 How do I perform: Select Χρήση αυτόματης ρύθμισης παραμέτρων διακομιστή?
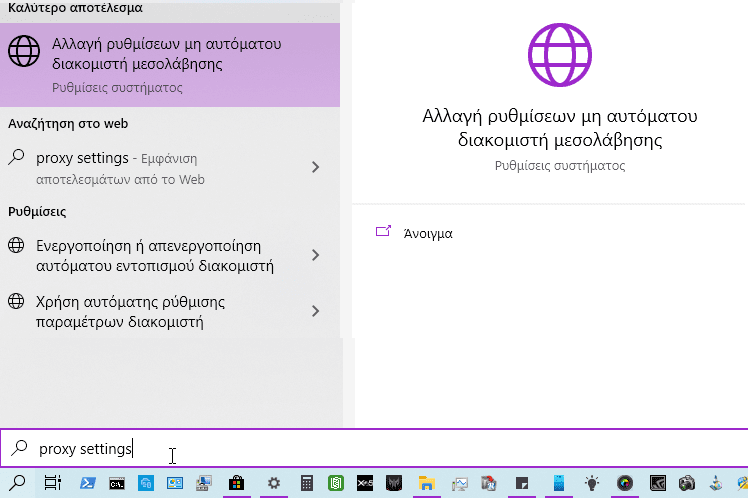[x=170, y=311]
